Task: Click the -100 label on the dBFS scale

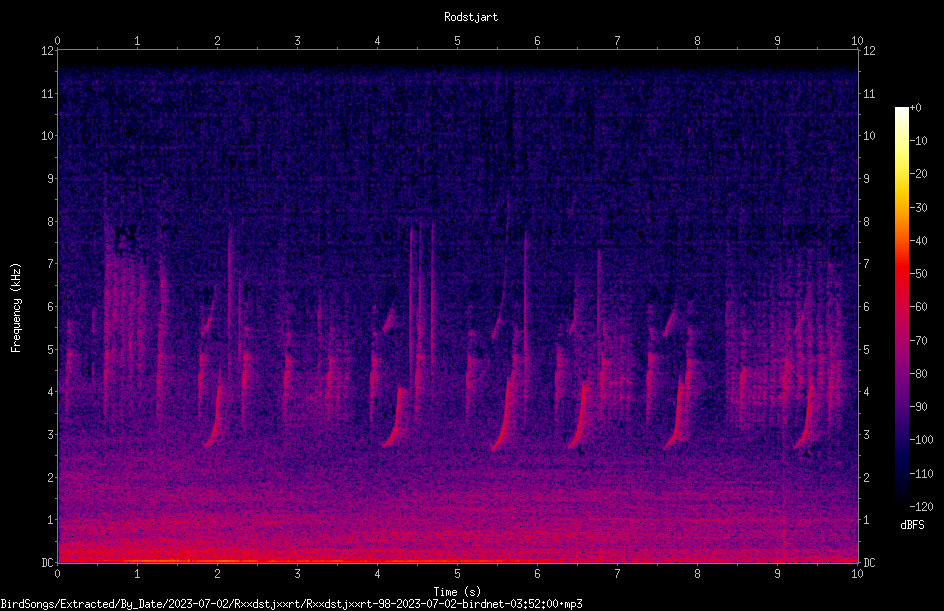Action: point(921,439)
